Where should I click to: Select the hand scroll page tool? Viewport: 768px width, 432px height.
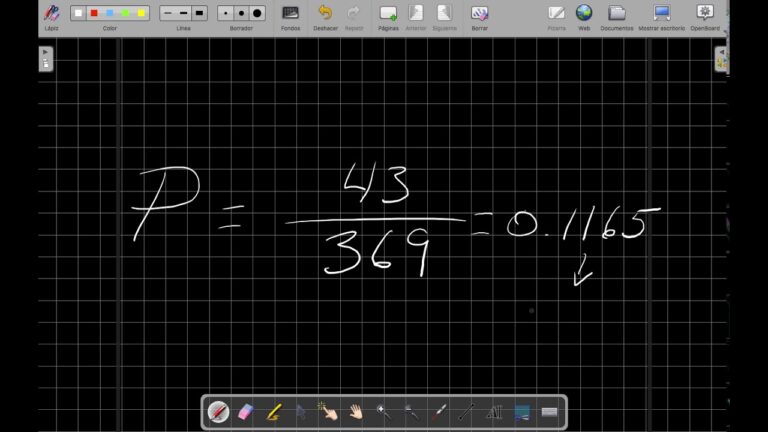click(356, 412)
